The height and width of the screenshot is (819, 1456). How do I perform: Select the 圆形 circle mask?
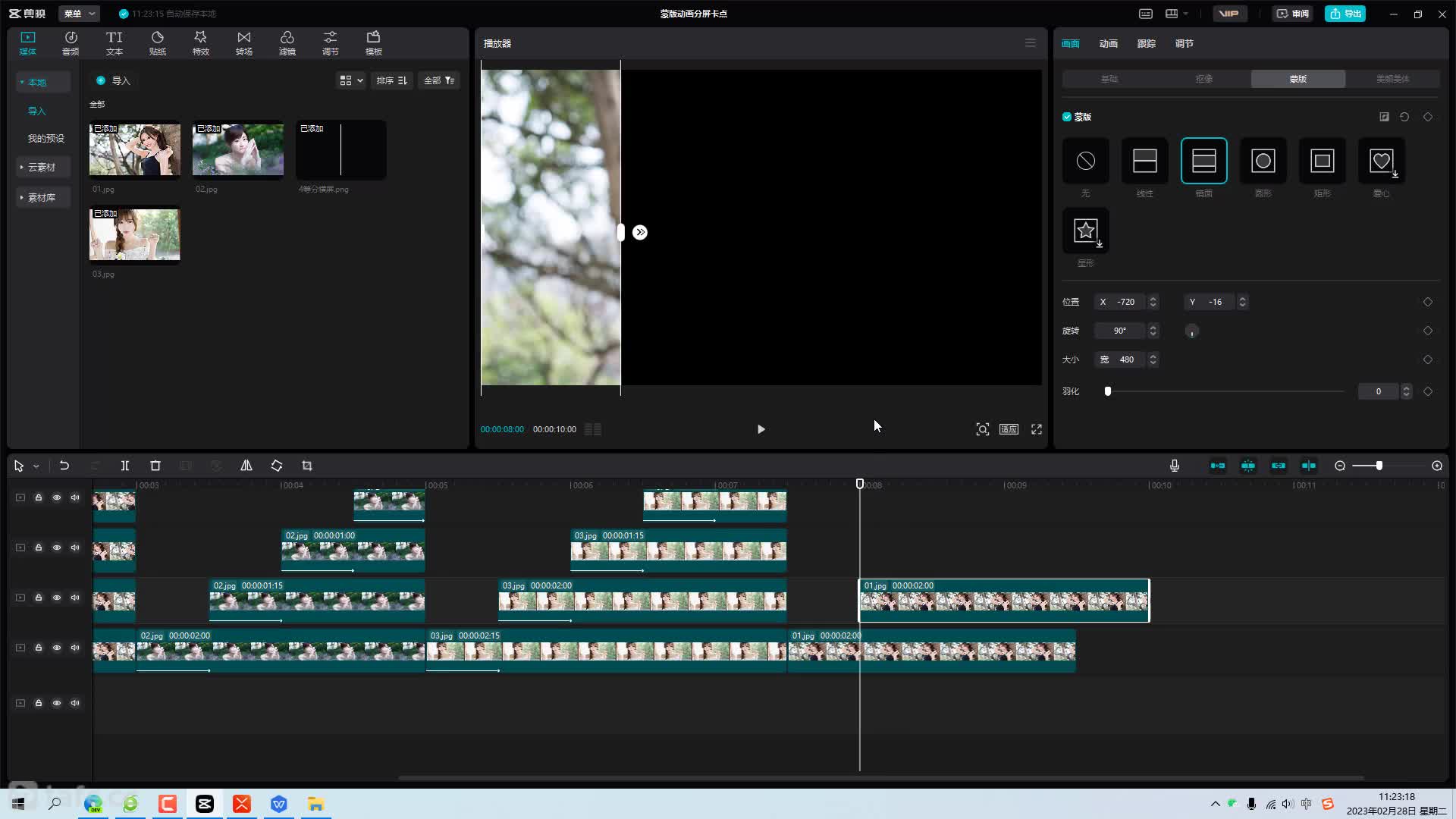[1263, 161]
